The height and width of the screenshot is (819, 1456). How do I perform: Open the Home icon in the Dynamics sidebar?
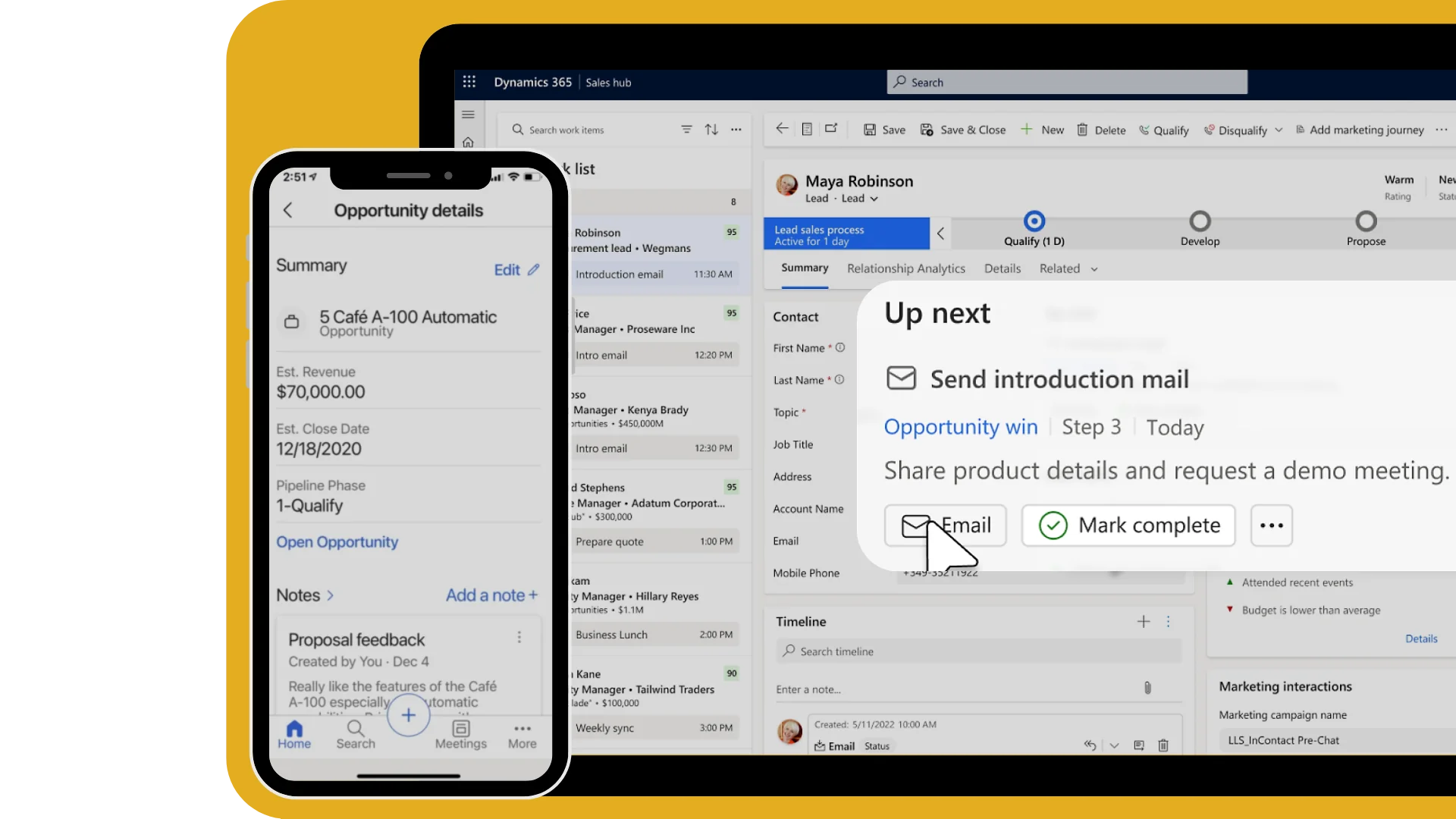click(468, 142)
